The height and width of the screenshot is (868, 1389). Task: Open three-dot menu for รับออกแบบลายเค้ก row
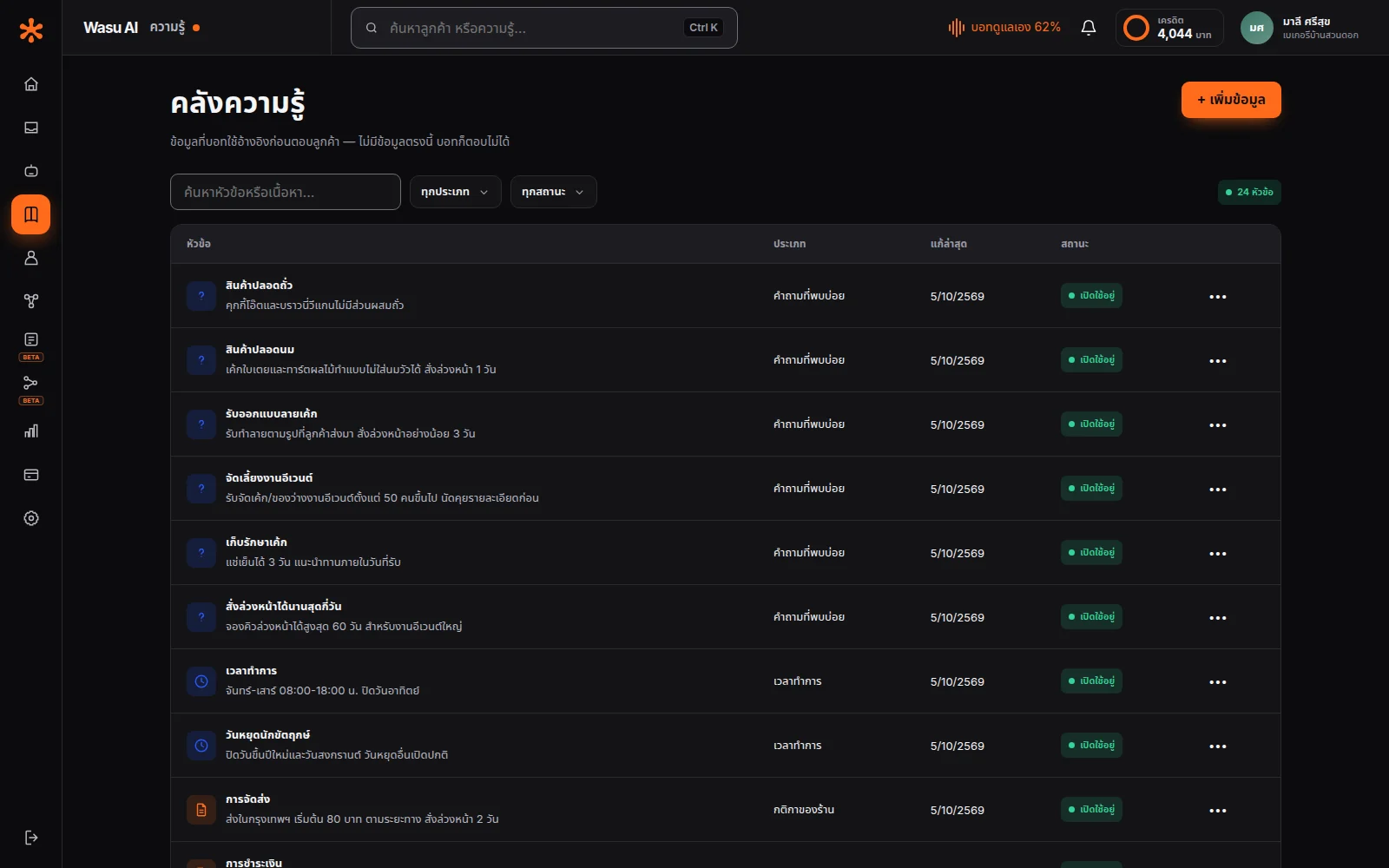click(1218, 425)
